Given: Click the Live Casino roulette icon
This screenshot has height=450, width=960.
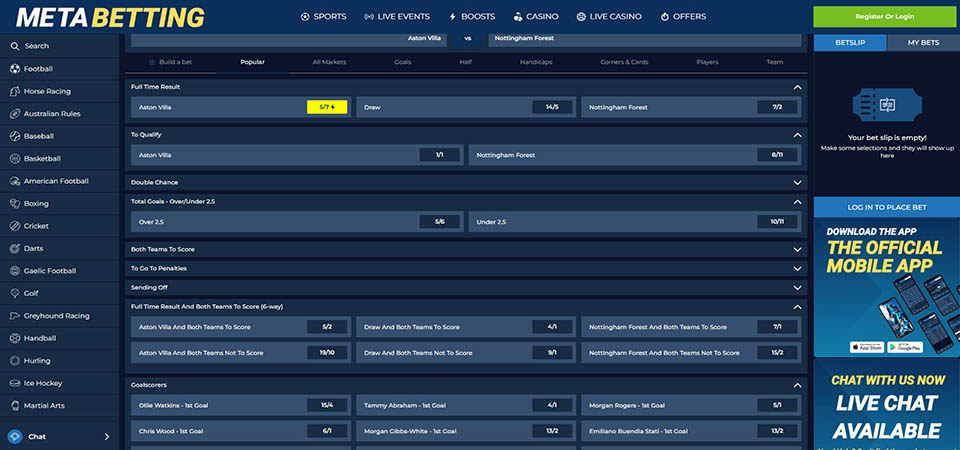Looking at the screenshot, I should pos(581,17).
